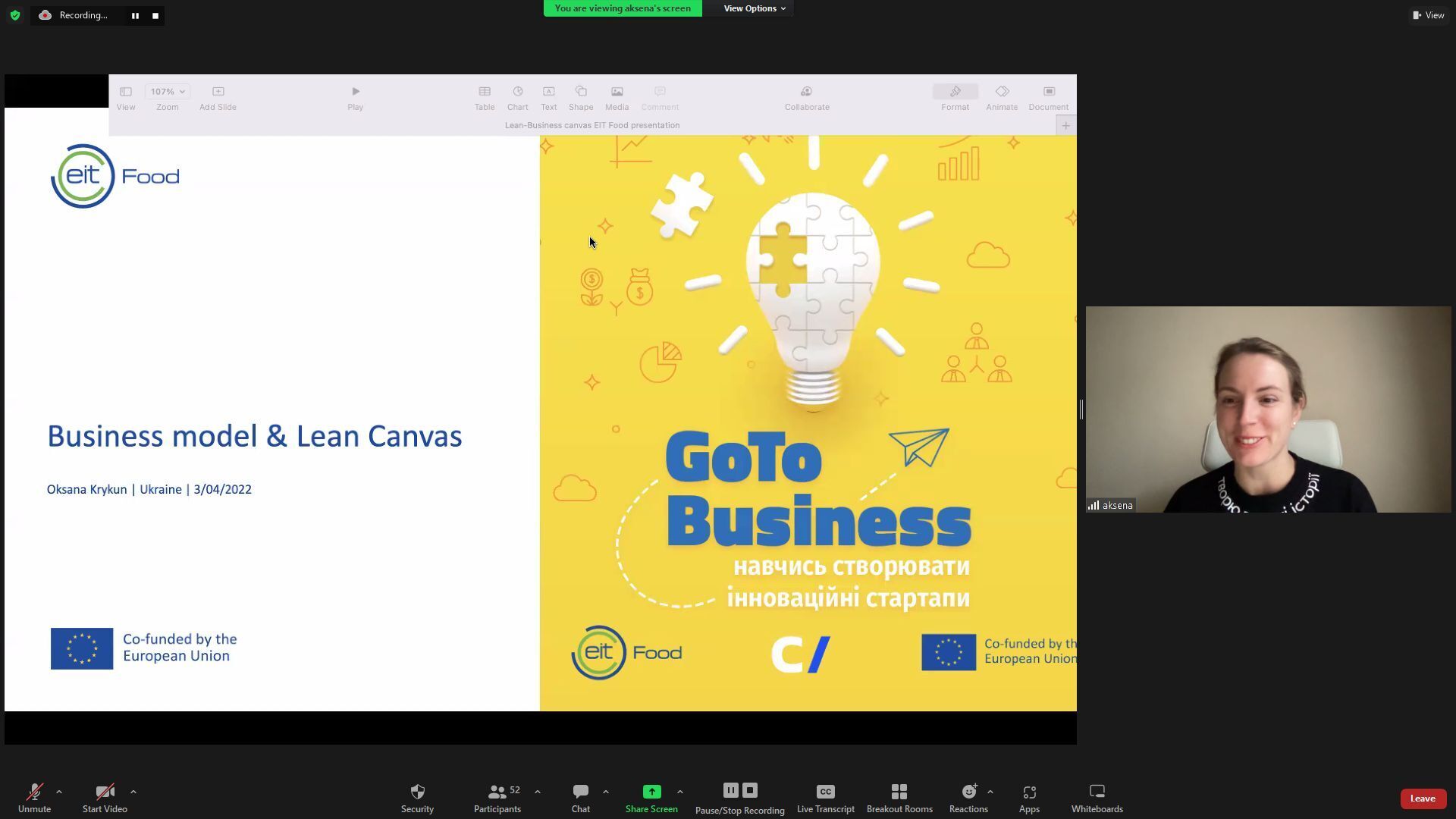Click the green Share Screen icon
This screenshot has height=819, width=1456.
(651, 792)
